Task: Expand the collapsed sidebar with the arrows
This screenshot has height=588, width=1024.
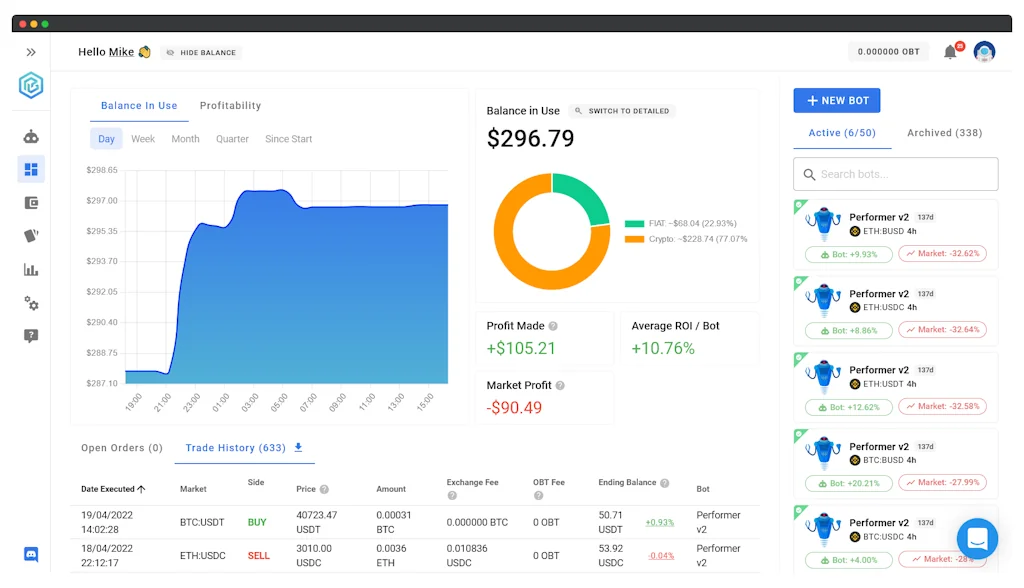Action: [33, 51]
